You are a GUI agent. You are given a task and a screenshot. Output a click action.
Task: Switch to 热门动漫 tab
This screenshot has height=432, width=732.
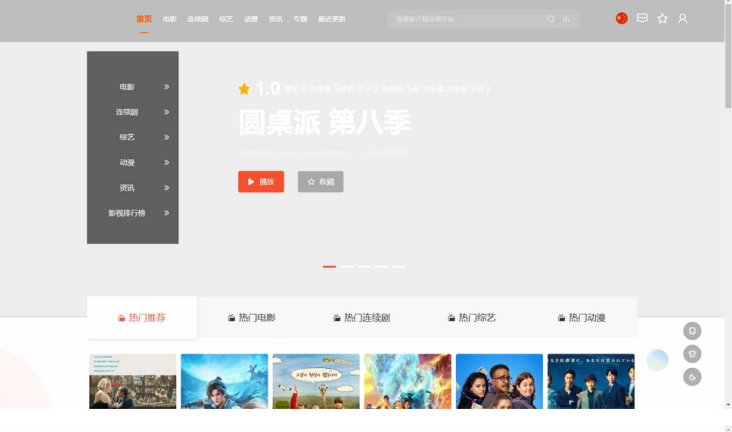click(x=582, y=318)
